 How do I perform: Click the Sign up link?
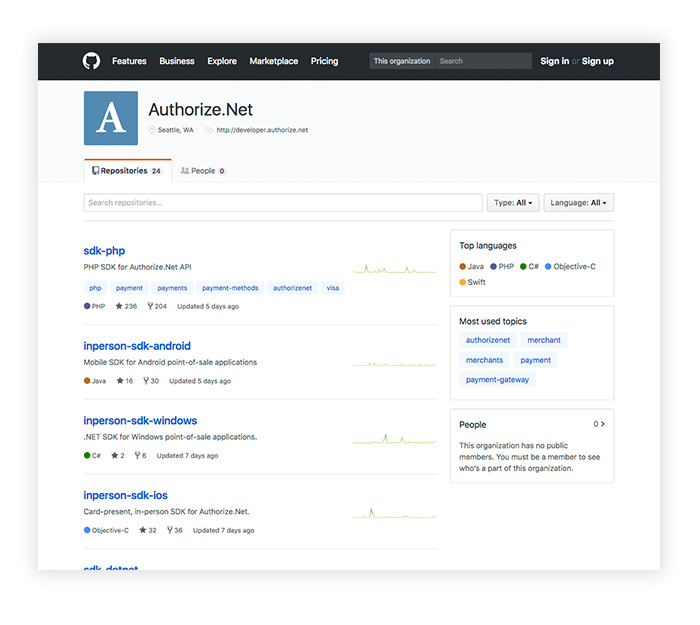tap(597, 61)
